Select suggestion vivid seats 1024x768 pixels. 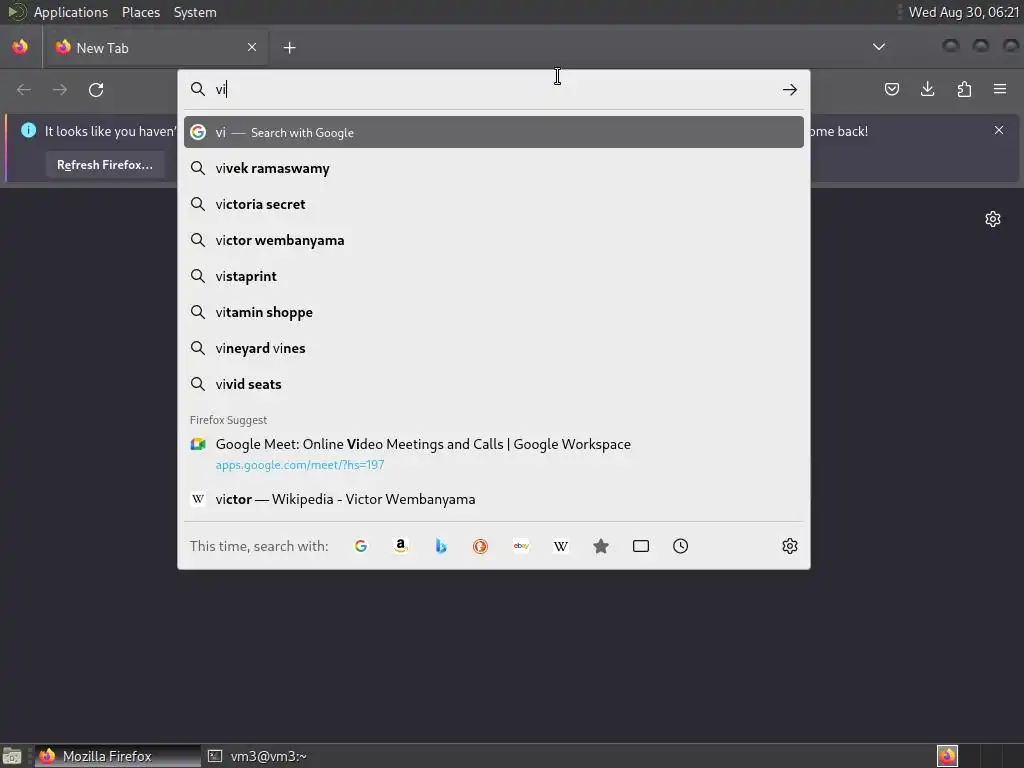point(494,384)
